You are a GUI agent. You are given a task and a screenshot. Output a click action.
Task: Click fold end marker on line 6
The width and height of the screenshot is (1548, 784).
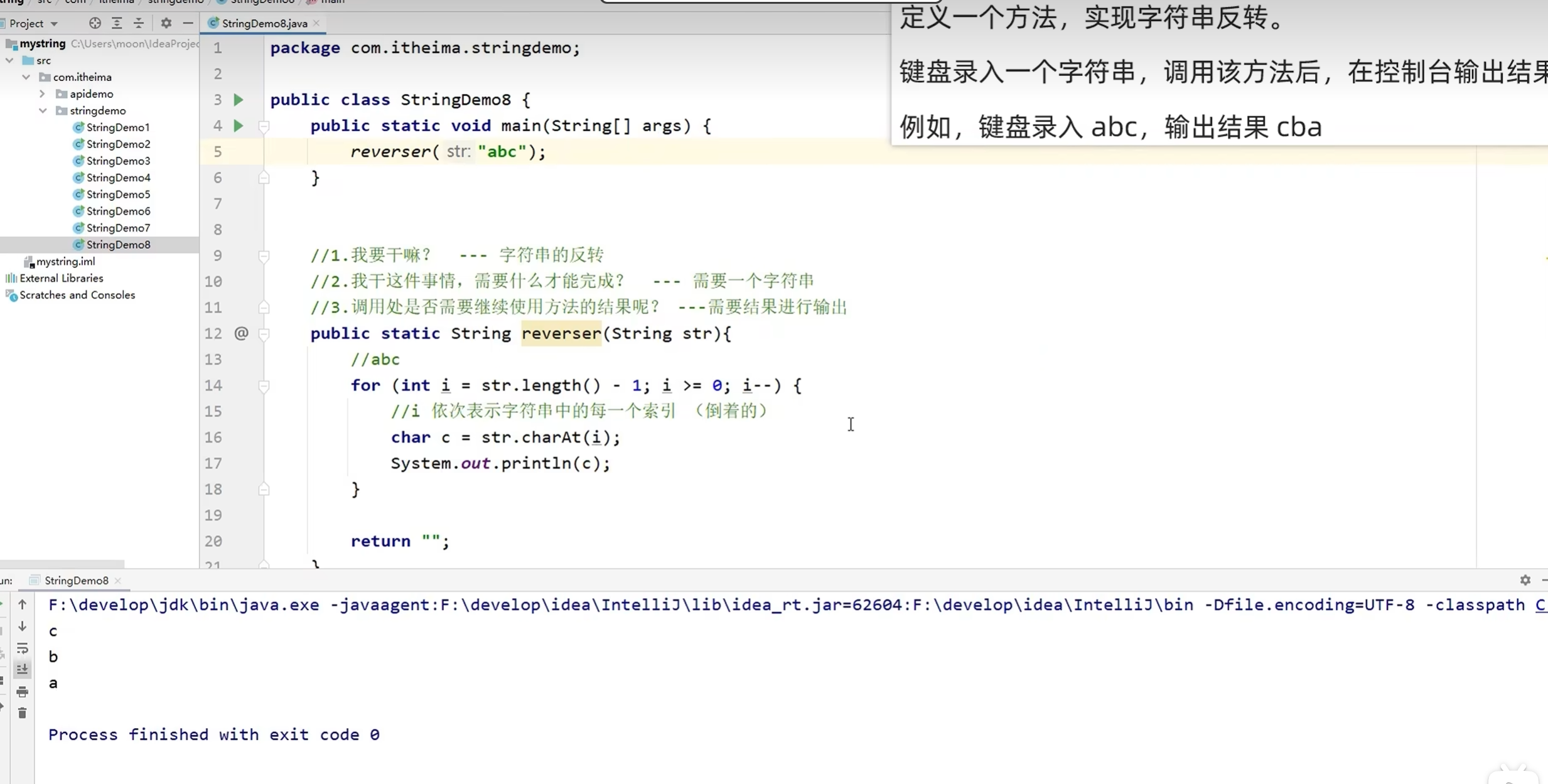coord(264,178)
